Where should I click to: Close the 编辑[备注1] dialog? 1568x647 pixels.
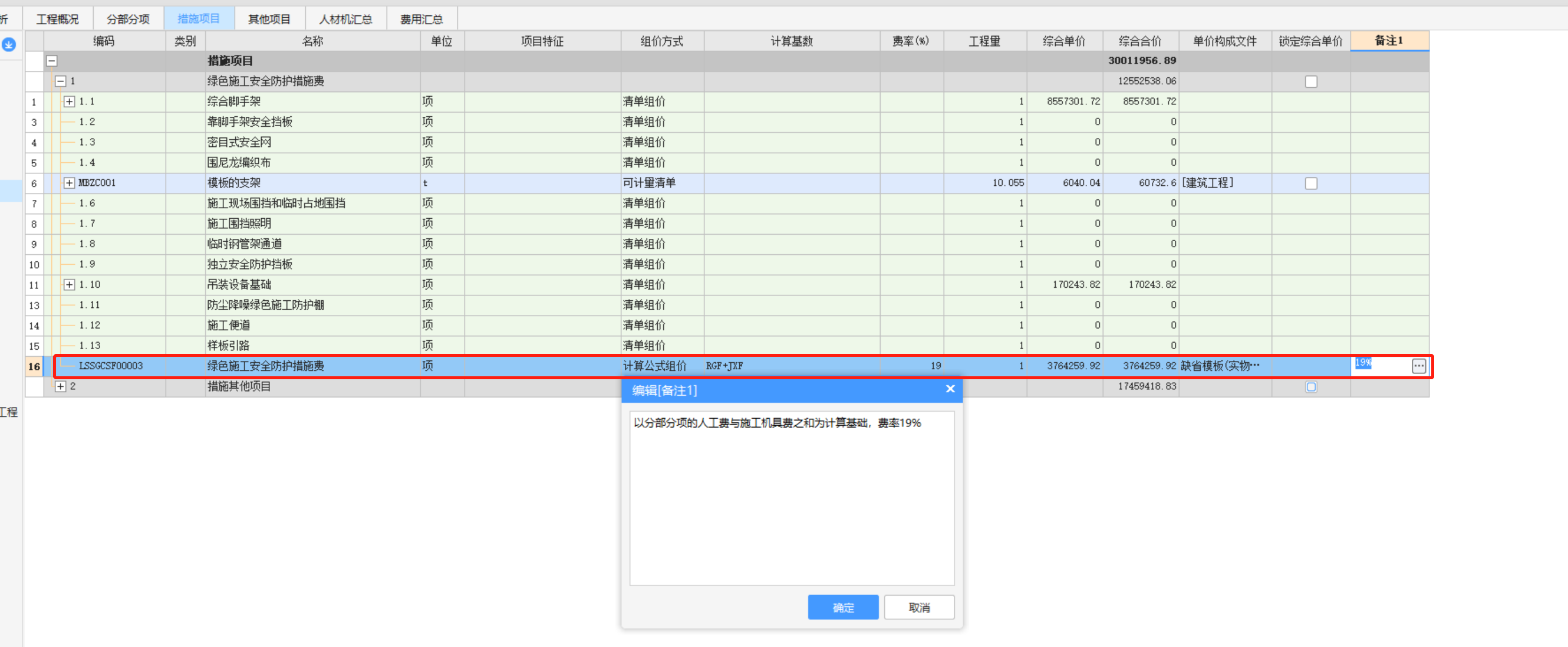tap(950, 389)
